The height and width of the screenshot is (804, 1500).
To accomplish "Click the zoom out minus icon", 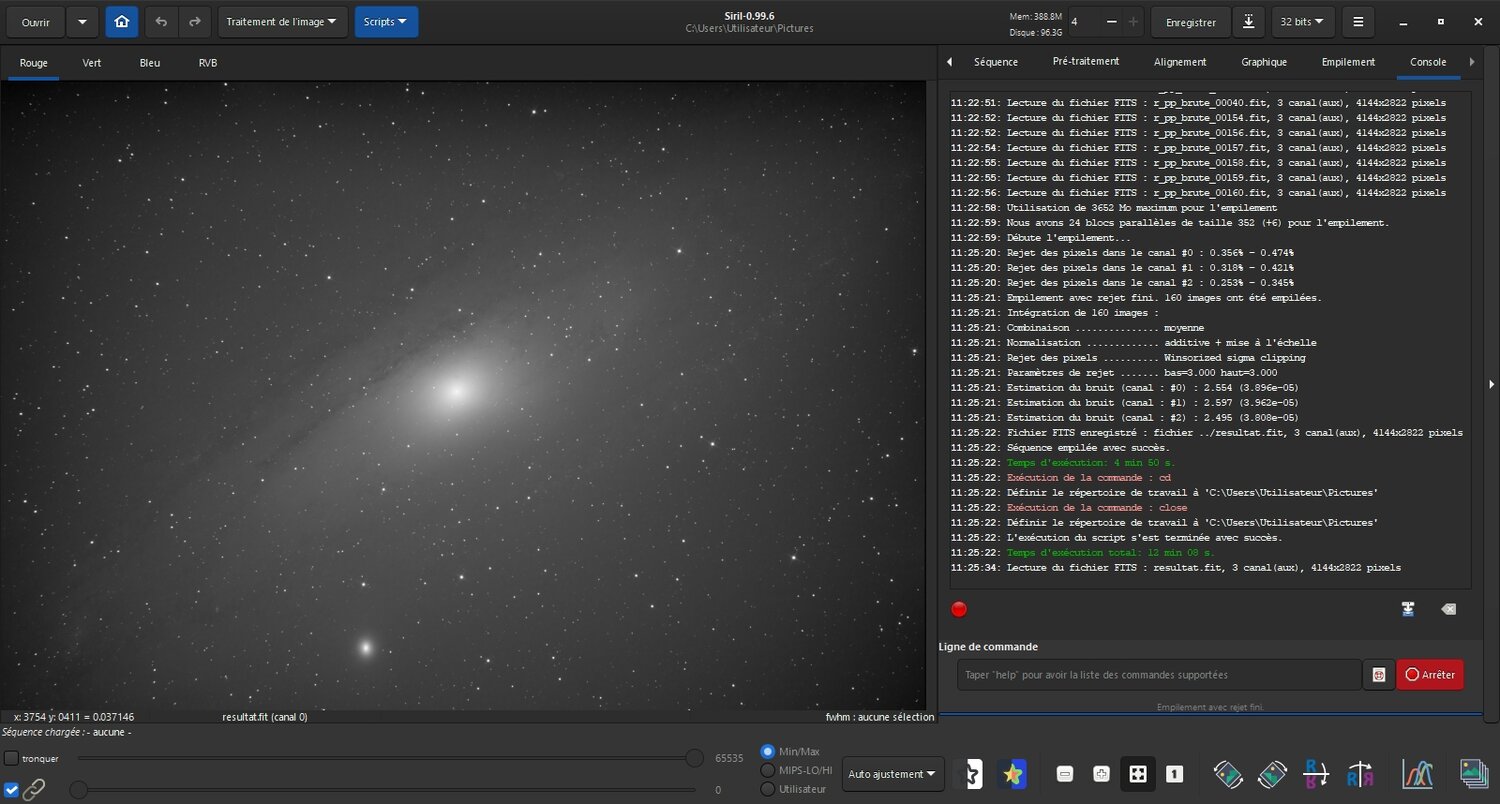I will (1065, 774).
